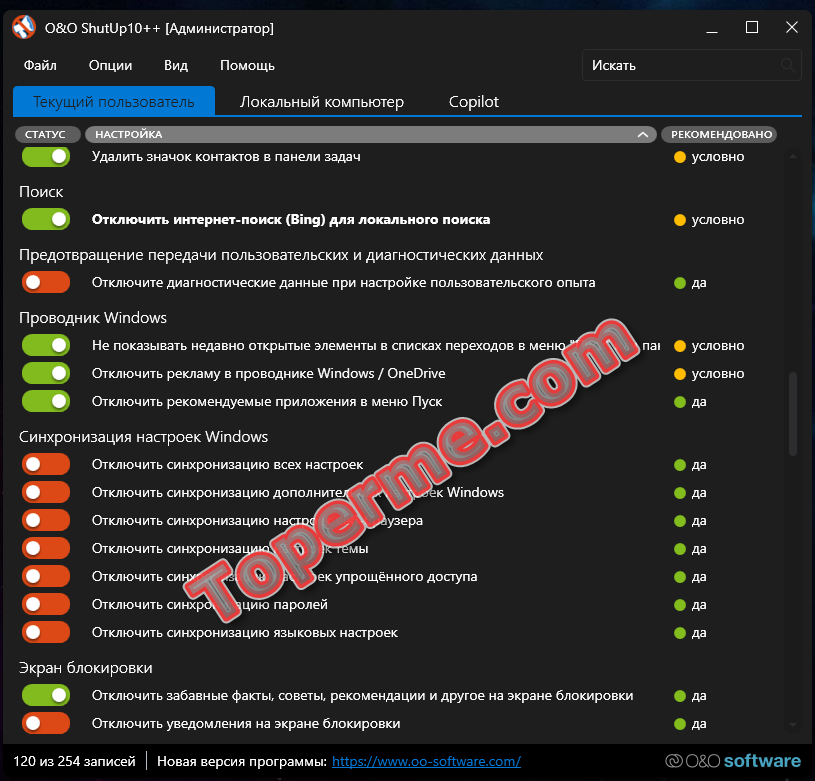Click the O&O software logo in status bar
The width and height of the screenshot is (815, 781).
pyautogui.click(x=733, y=761)
